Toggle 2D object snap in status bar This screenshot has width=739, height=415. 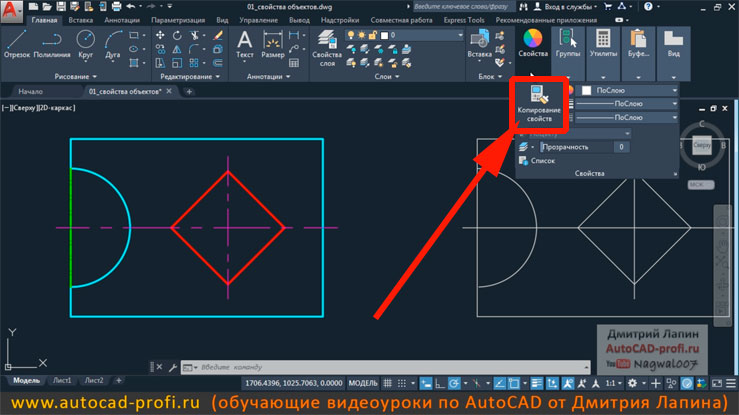pyautogui.click(x=514, y=383)
